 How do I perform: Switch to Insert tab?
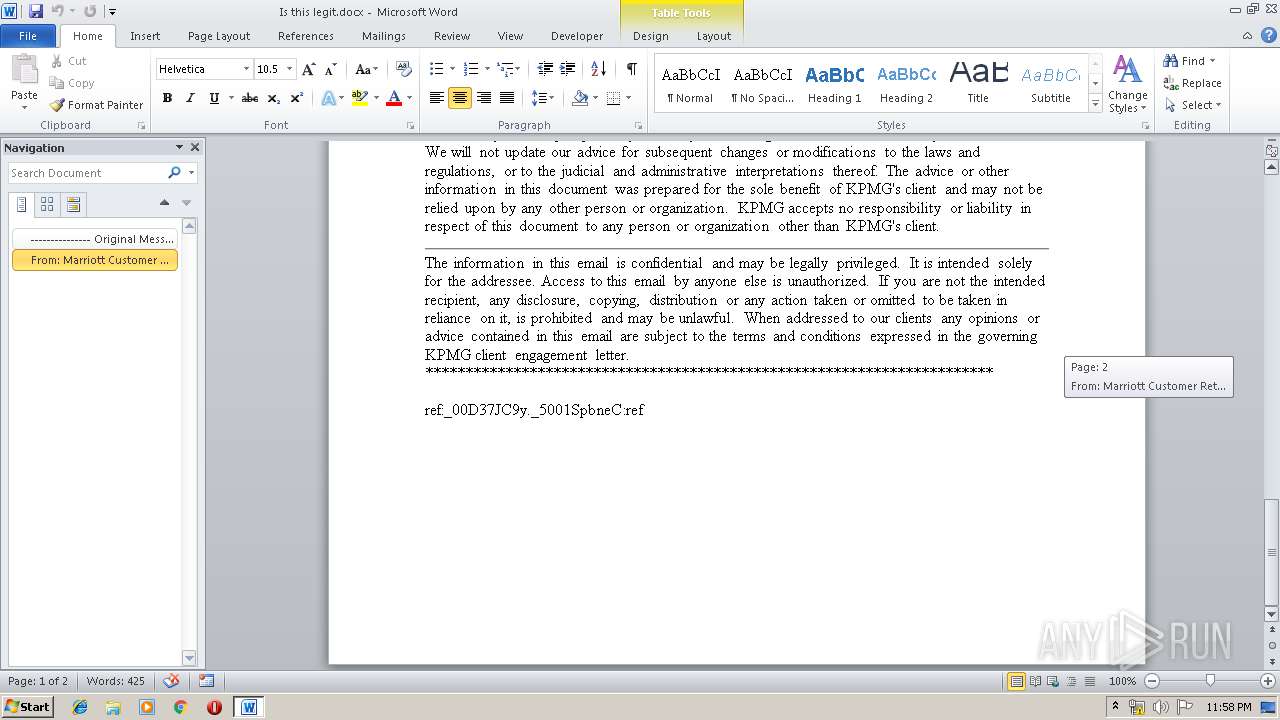coord(145,36)
